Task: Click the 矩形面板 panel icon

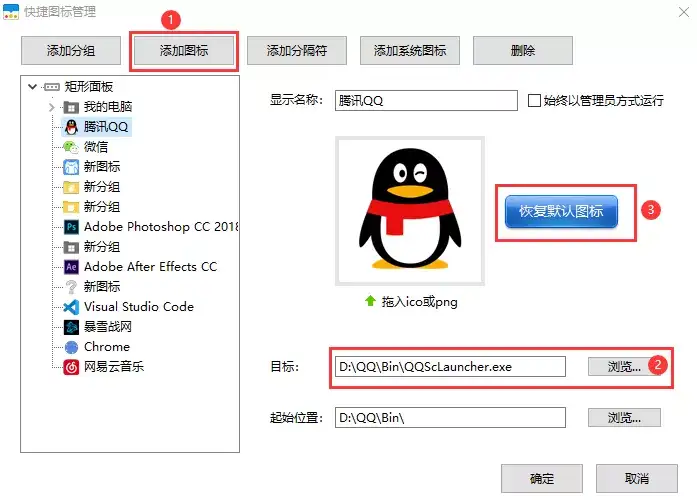Action: (52, 87)
